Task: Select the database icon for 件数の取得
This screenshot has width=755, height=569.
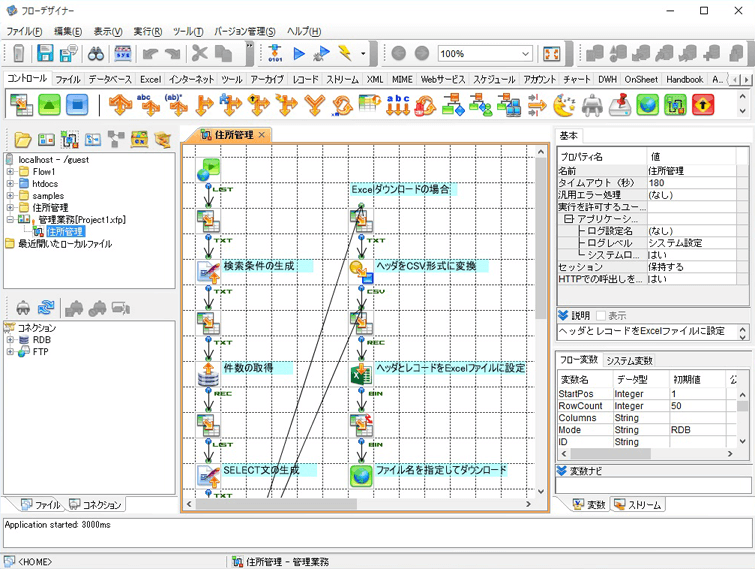Action: click(x=208, y=372)
